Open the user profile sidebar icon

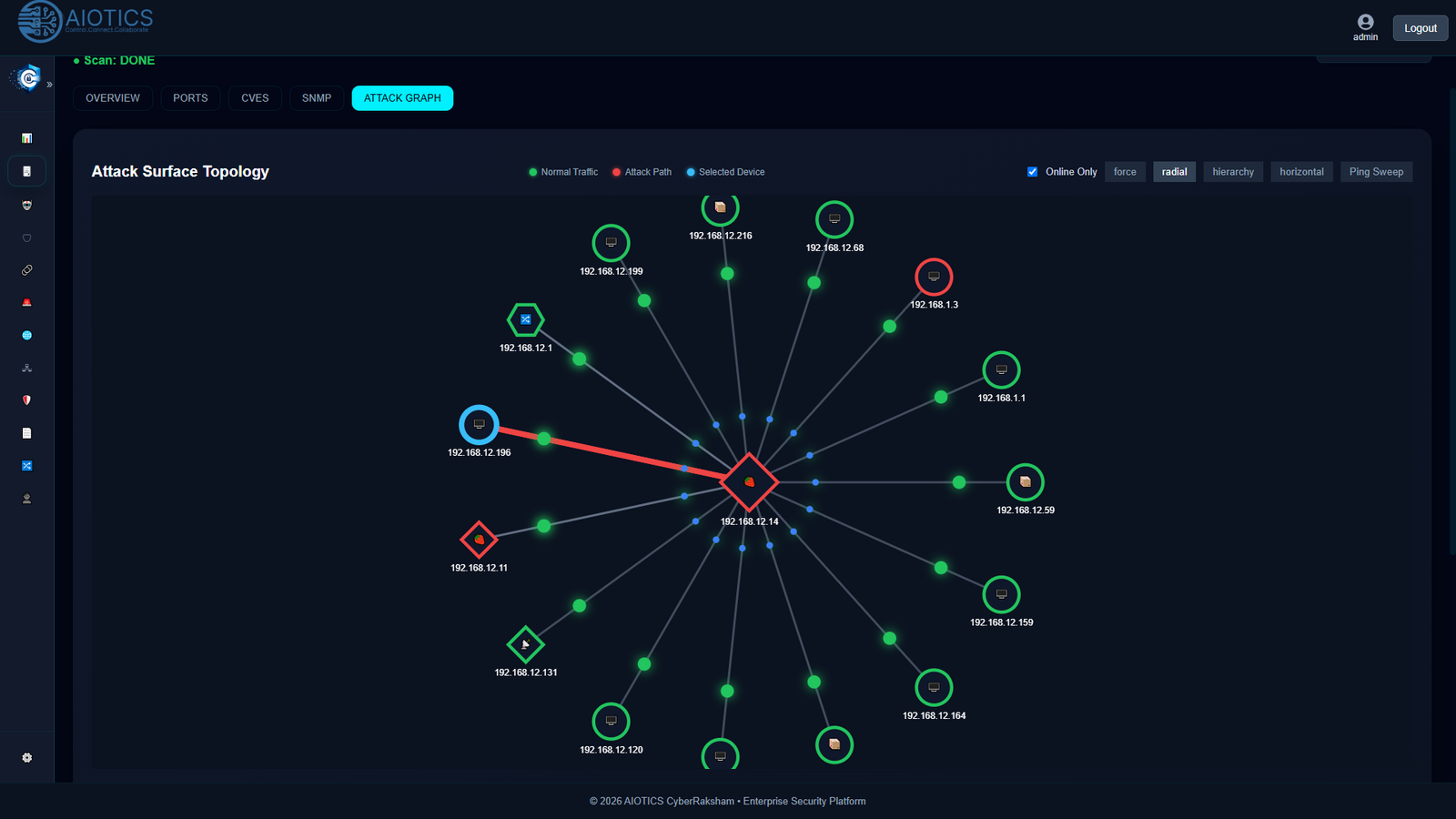click(26, 499)
